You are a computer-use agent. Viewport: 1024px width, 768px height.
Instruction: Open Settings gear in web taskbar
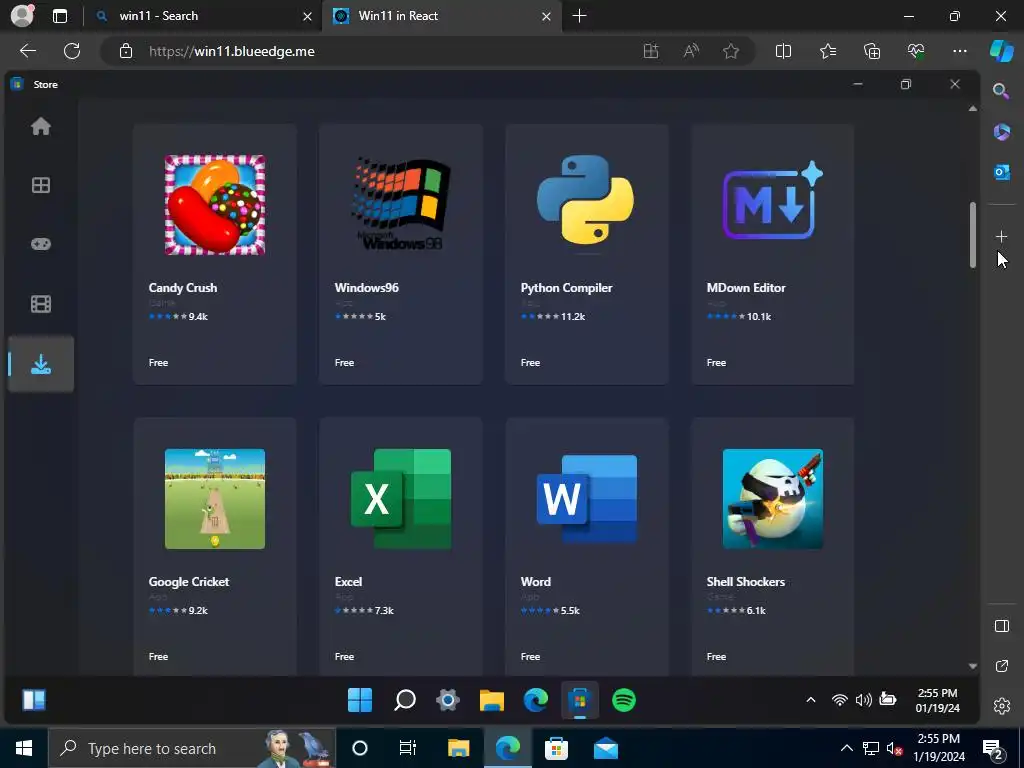click(x=448, y=700)
